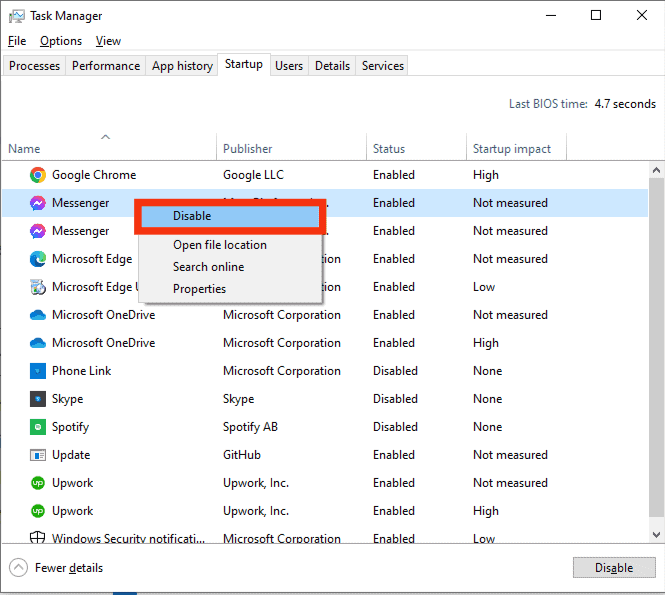Select the Update row name
665x595 pixels.
[x=71, y=455]
